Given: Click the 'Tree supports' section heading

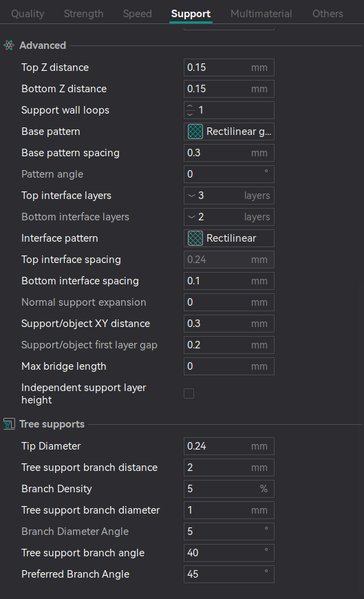Looking at the screenshot, I should pyautogui.click(x=52, y=424).
